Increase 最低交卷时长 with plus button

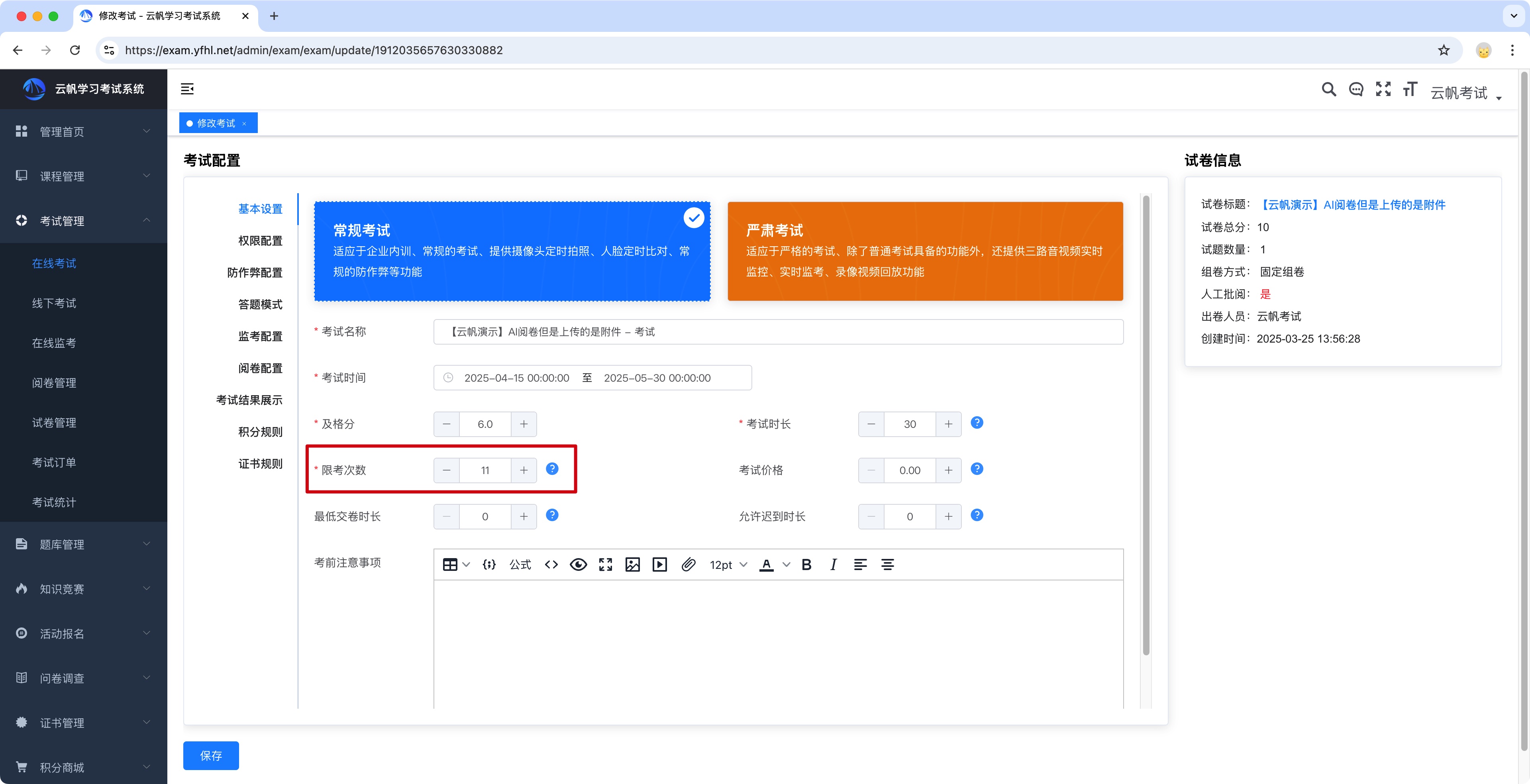tap(524, 517)
